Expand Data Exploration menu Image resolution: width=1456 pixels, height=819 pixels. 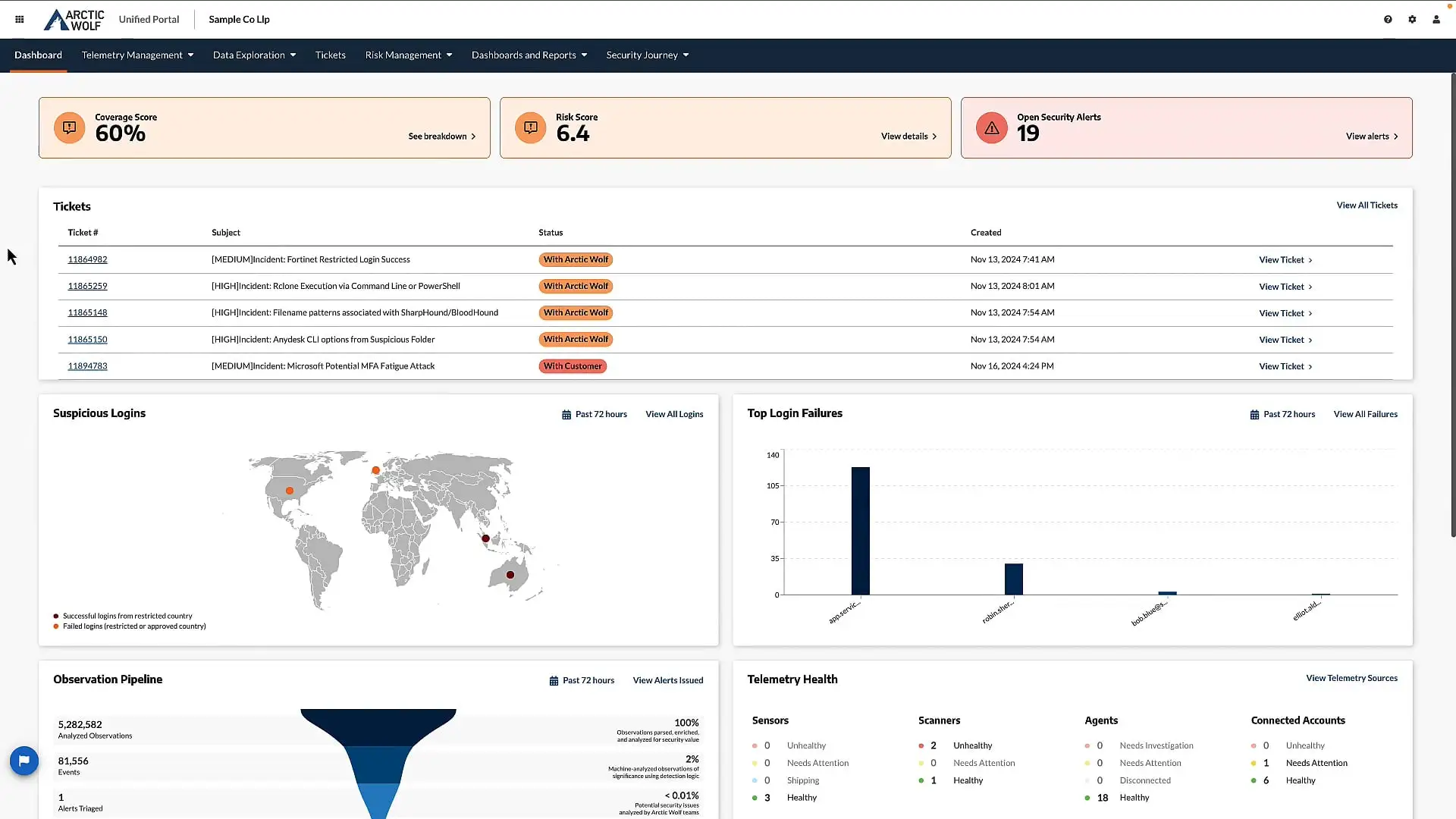[254, 55]
